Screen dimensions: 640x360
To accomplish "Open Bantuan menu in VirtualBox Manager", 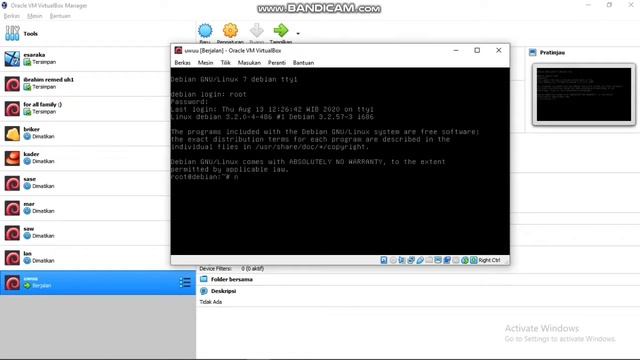I will coord(60,16).
